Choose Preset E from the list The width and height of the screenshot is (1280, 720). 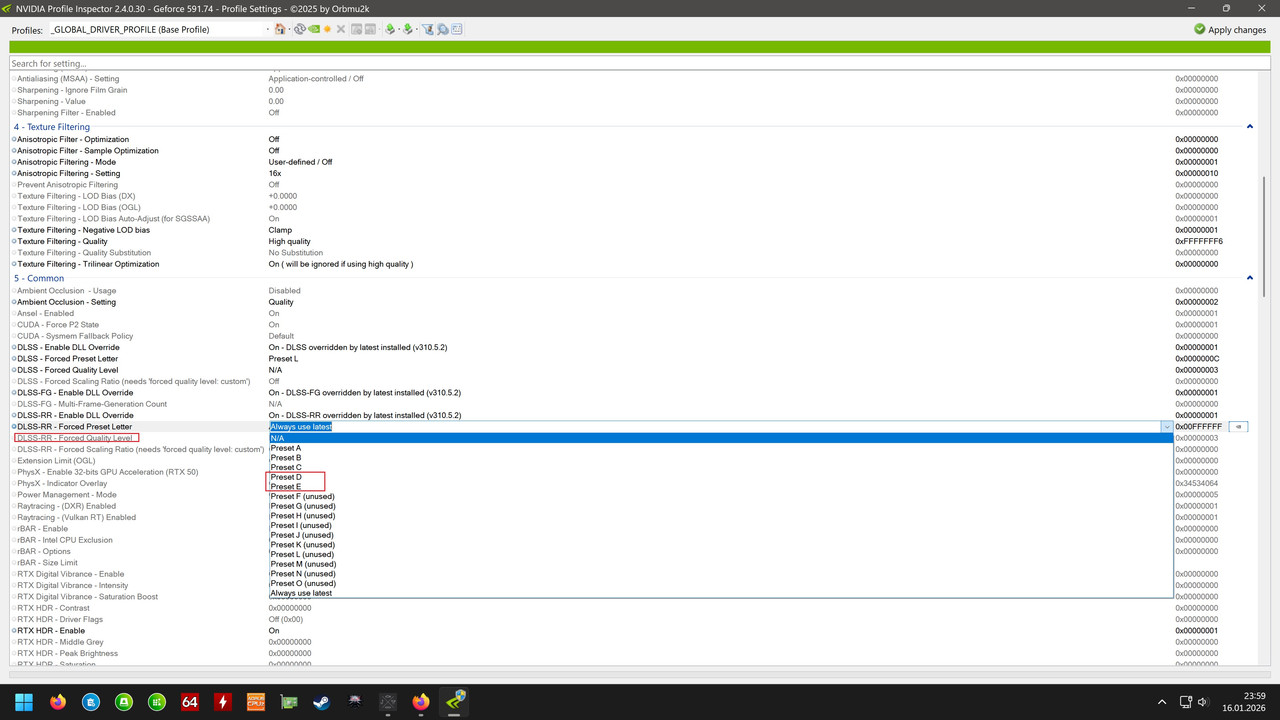(720, 487)
